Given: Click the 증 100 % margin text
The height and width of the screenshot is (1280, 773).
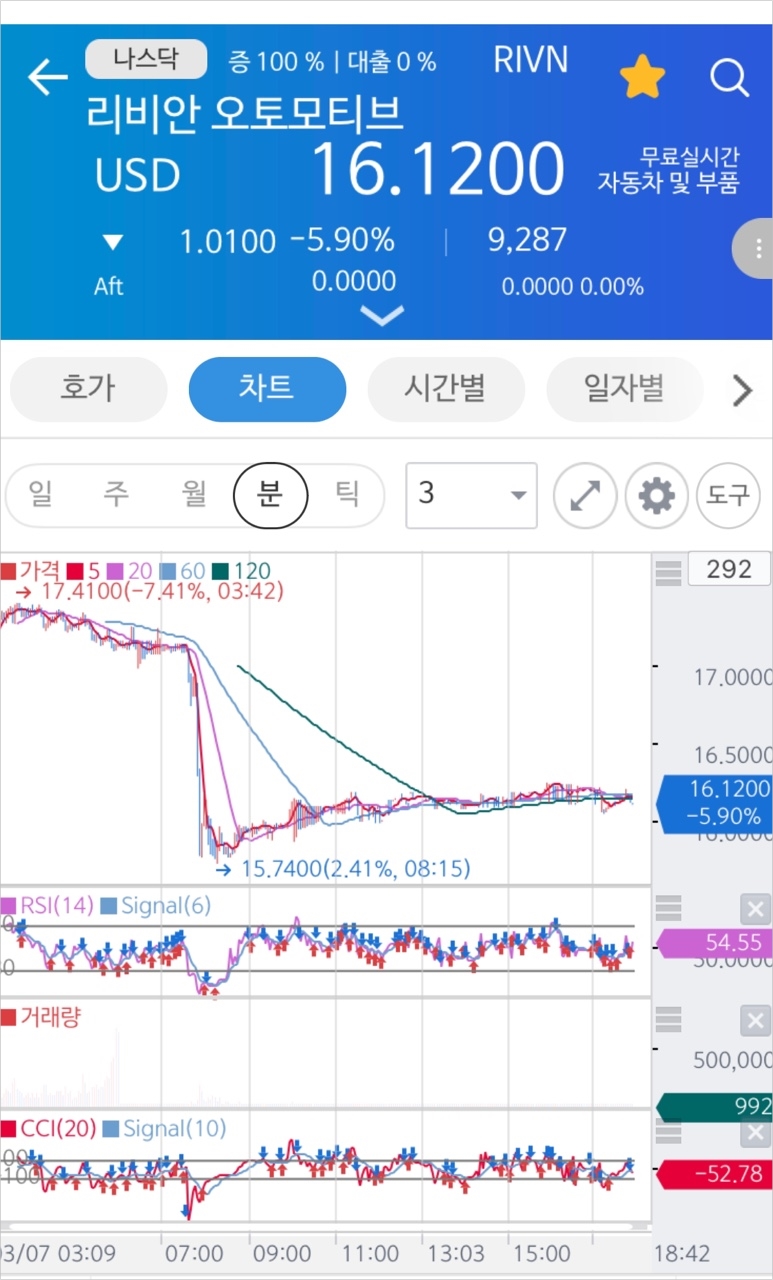Looking at the screenshot, I should [276, 62].
